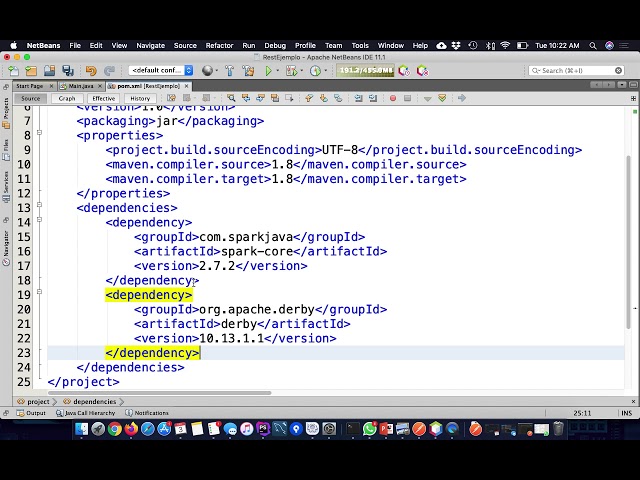Screen dimensions: 640x480
Task: Click the globe browser icon
Action: pyautogui.click(x=207, y=71)
